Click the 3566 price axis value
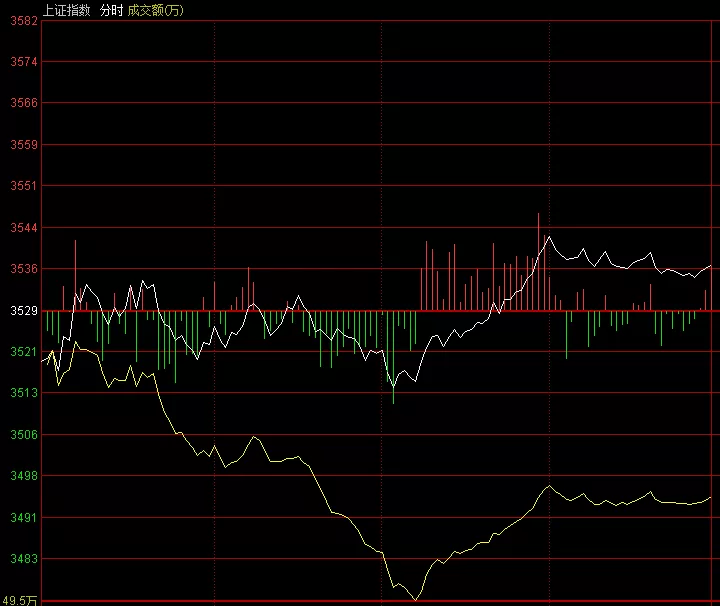This screenshot has height=606, width=720. [x=24, y=102]
